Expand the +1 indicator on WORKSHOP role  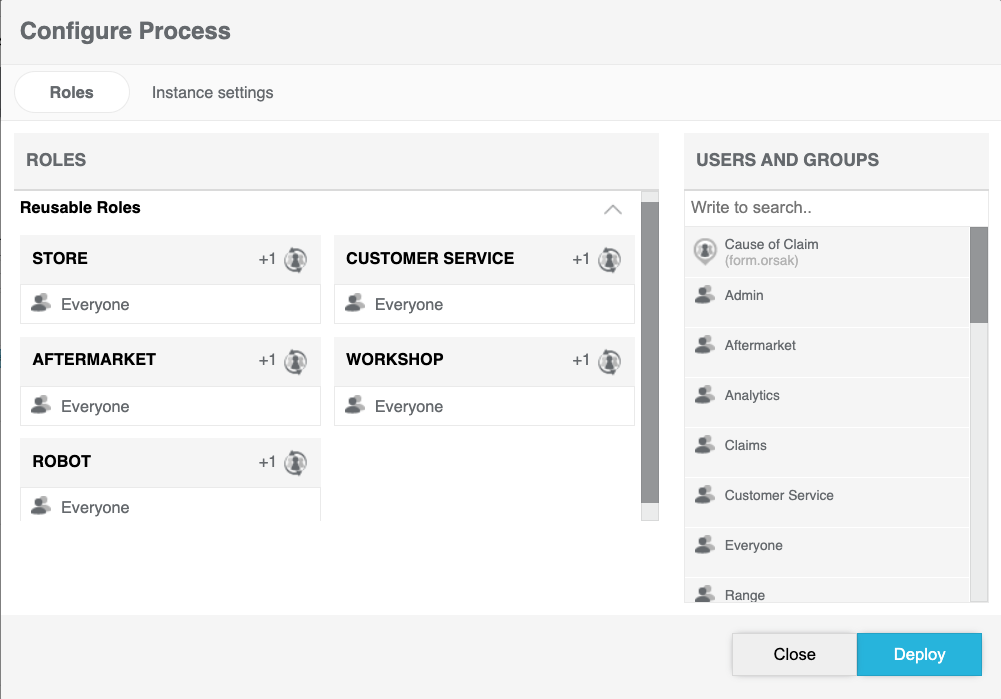pos(581,361)
